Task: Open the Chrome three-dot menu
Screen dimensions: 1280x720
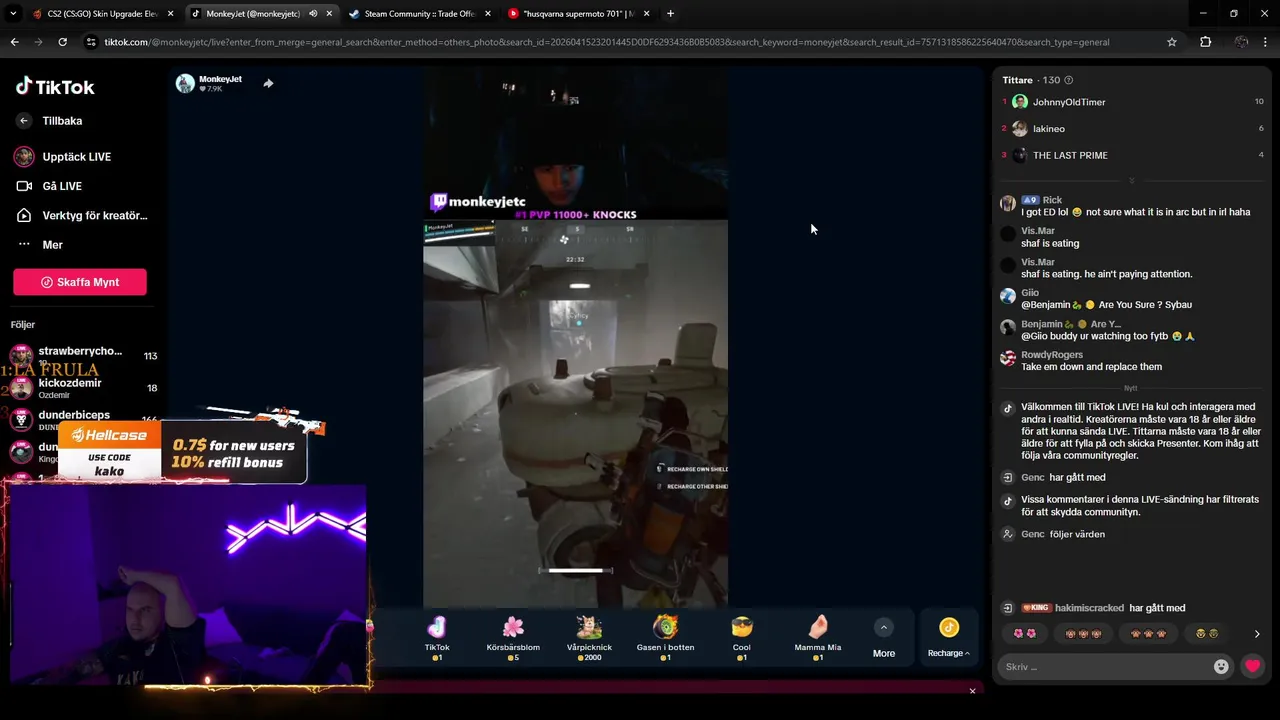Action: point(1266,42)
